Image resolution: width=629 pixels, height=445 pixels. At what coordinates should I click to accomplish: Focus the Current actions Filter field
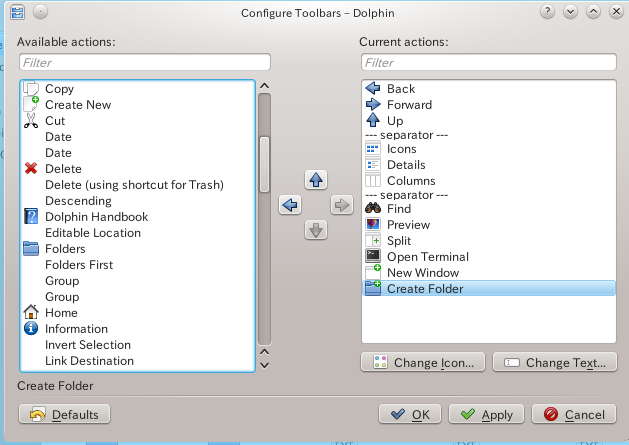click(x=489, y=62)
